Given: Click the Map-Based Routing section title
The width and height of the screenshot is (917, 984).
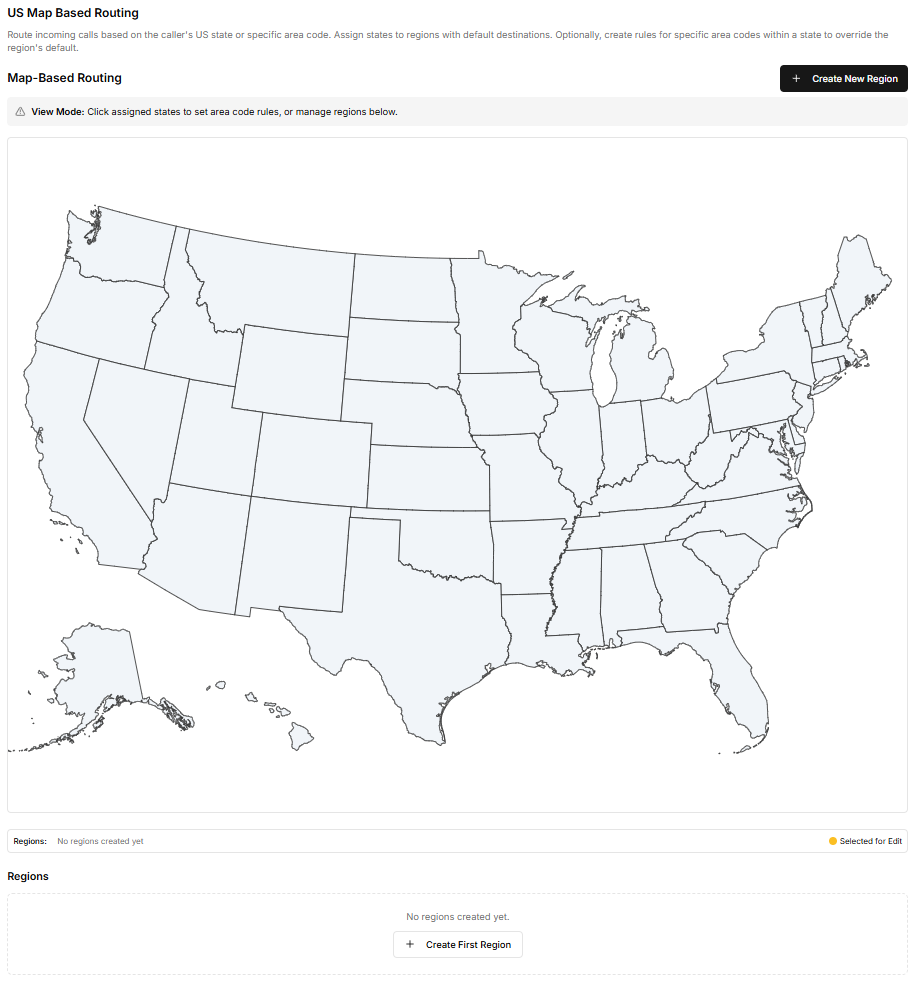Looking at the screenshot, I should point(65,77).
